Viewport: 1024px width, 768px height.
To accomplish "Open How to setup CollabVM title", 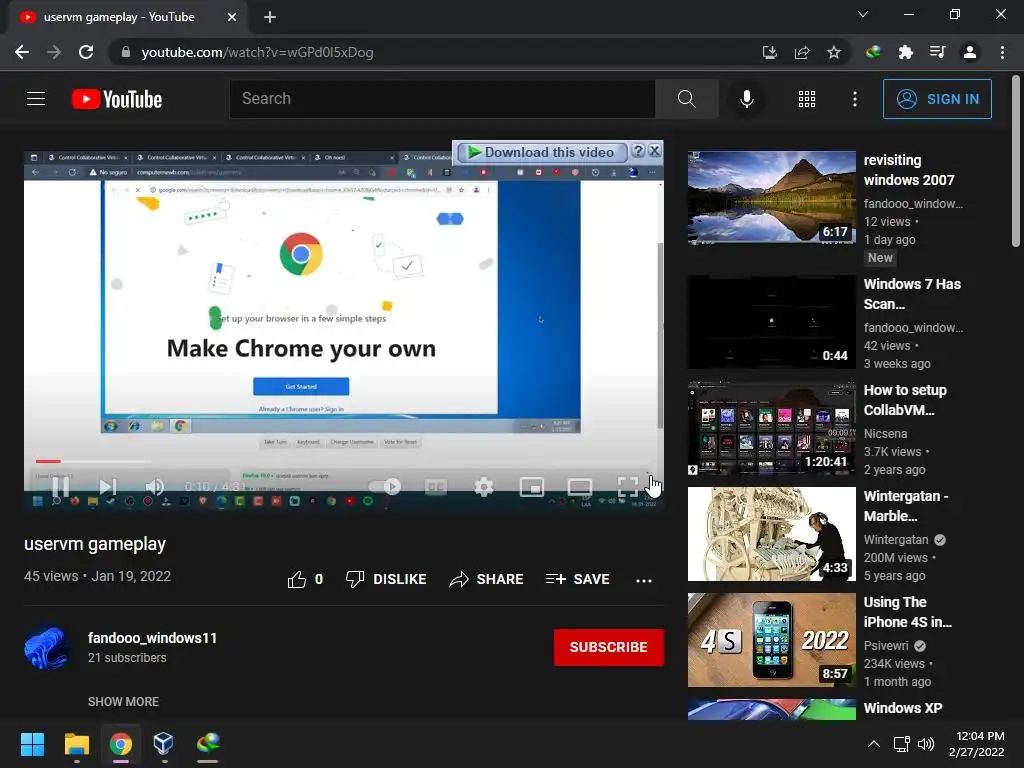I will pos(905,400).
